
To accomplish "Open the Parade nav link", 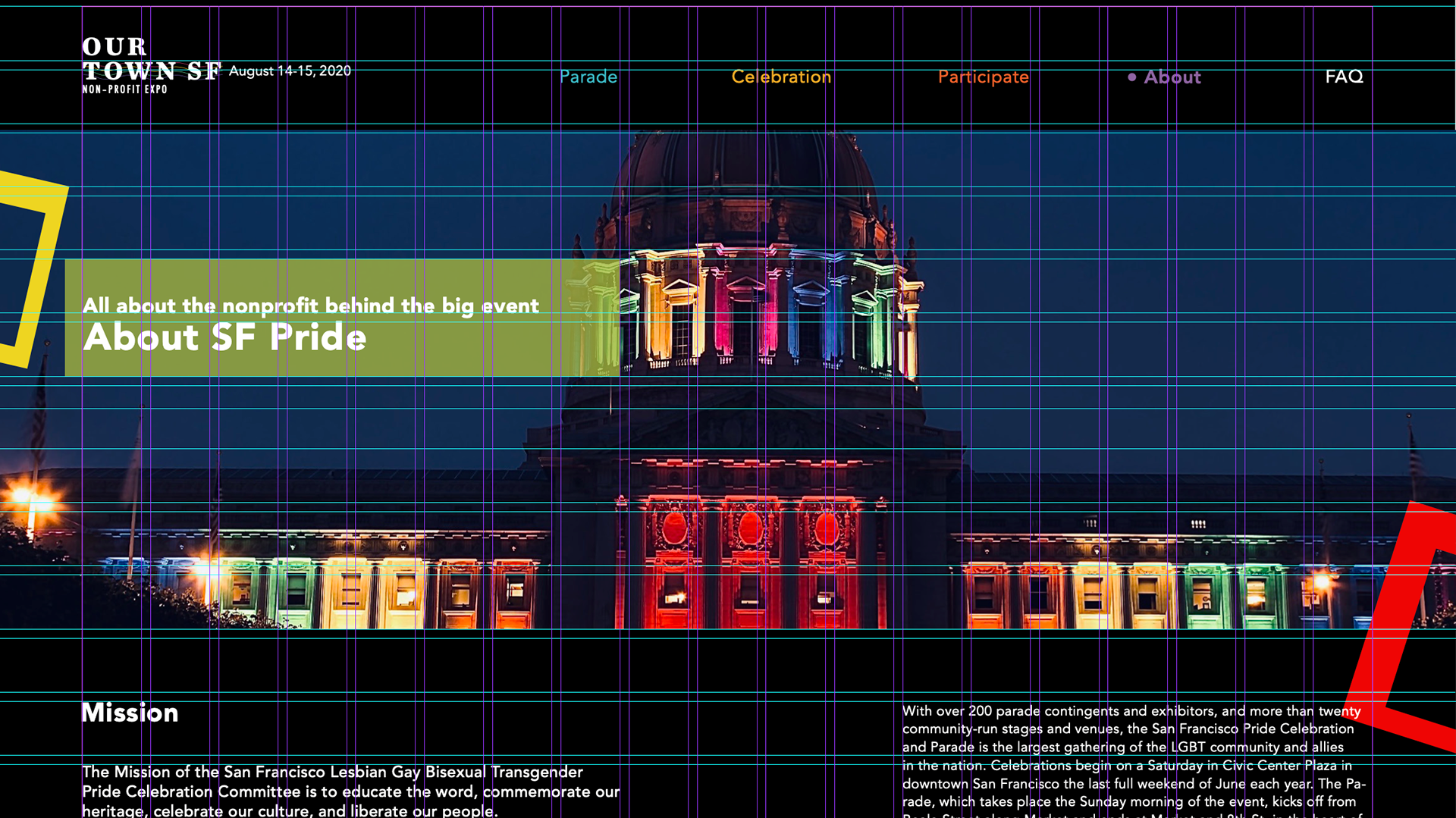I will pyautogui.click(x=588, y=77).
